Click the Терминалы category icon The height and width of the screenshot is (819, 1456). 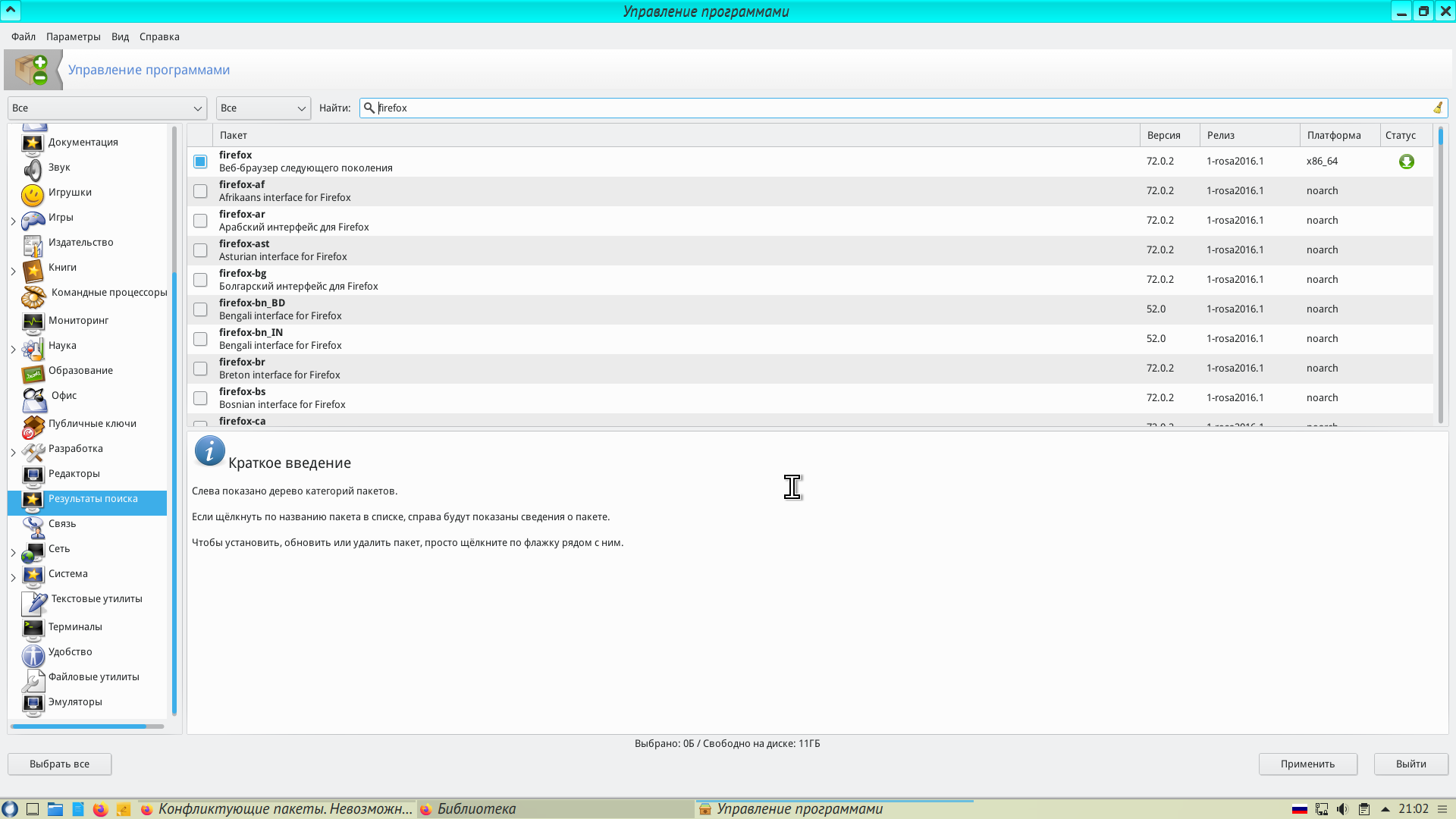pos(33,629)
